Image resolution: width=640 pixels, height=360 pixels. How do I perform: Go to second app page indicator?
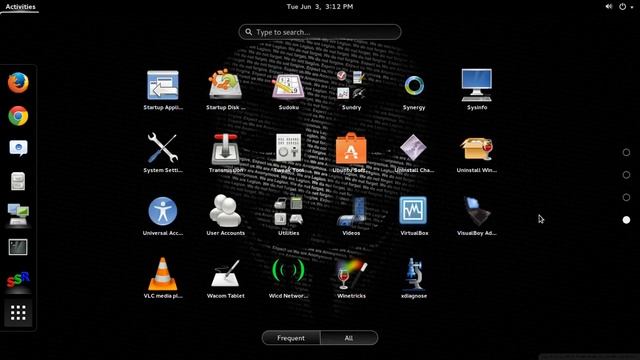(626, 175)
